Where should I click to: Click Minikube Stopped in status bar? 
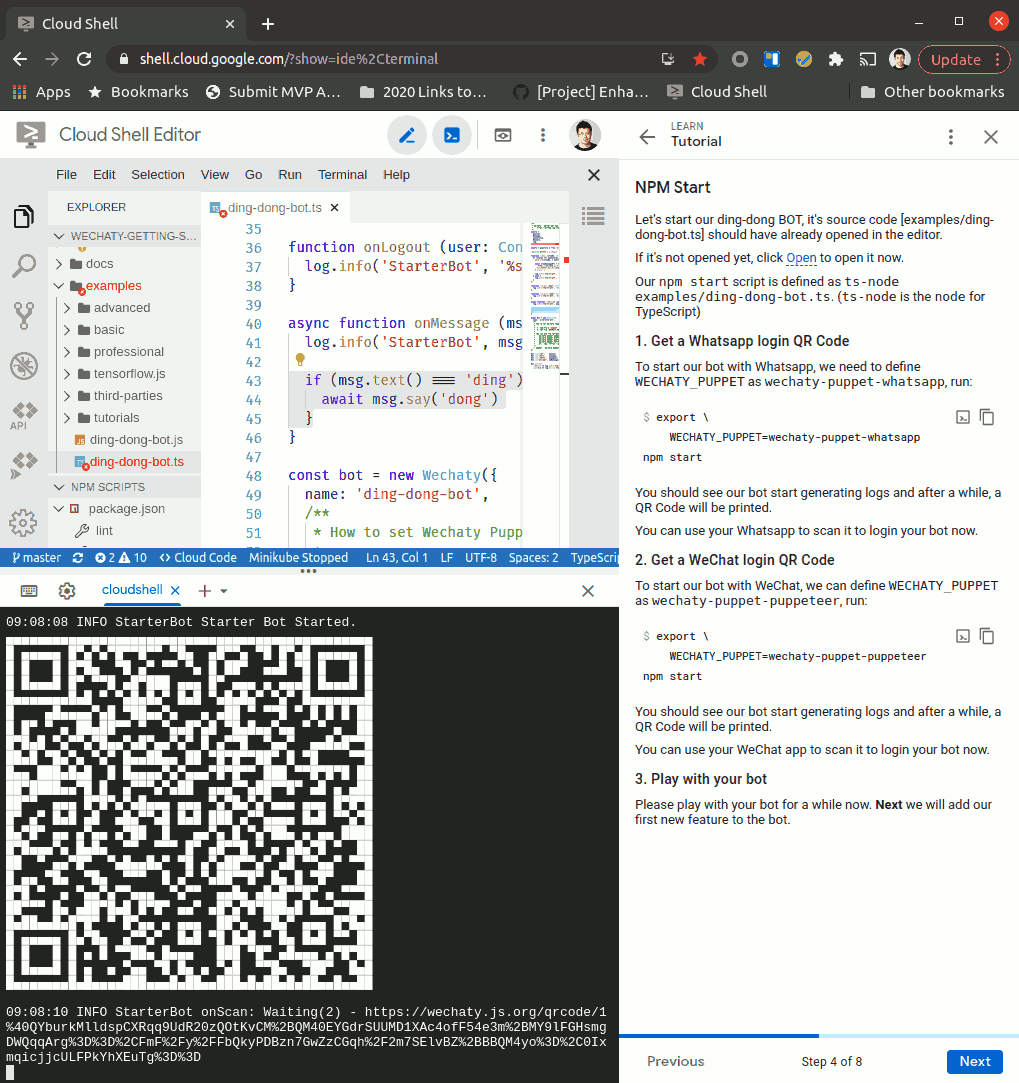pyautogui.click(x=298, y=557)
